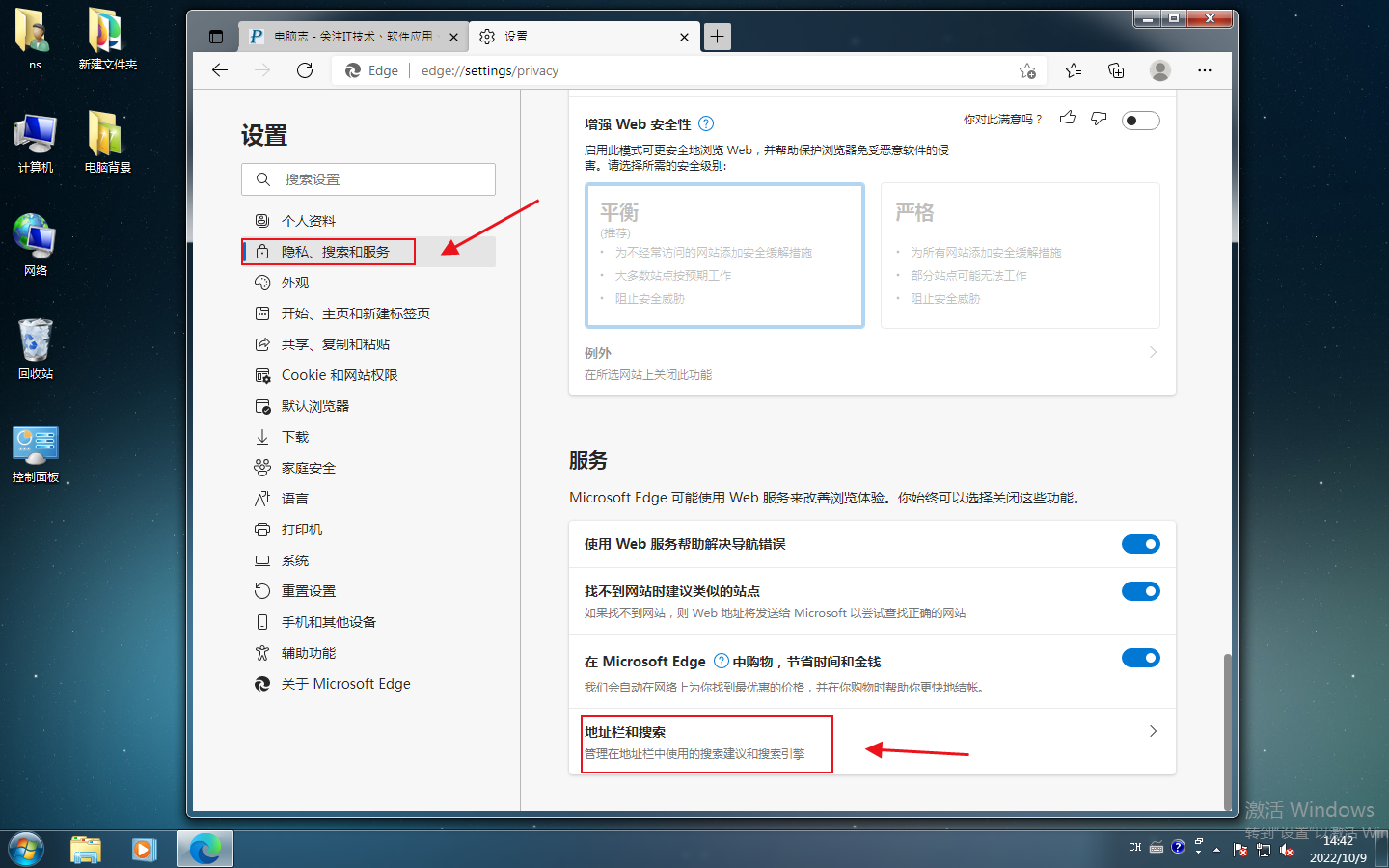
Task: Open Cookie 和网站权限 settings section
Action: click(368, 375)
